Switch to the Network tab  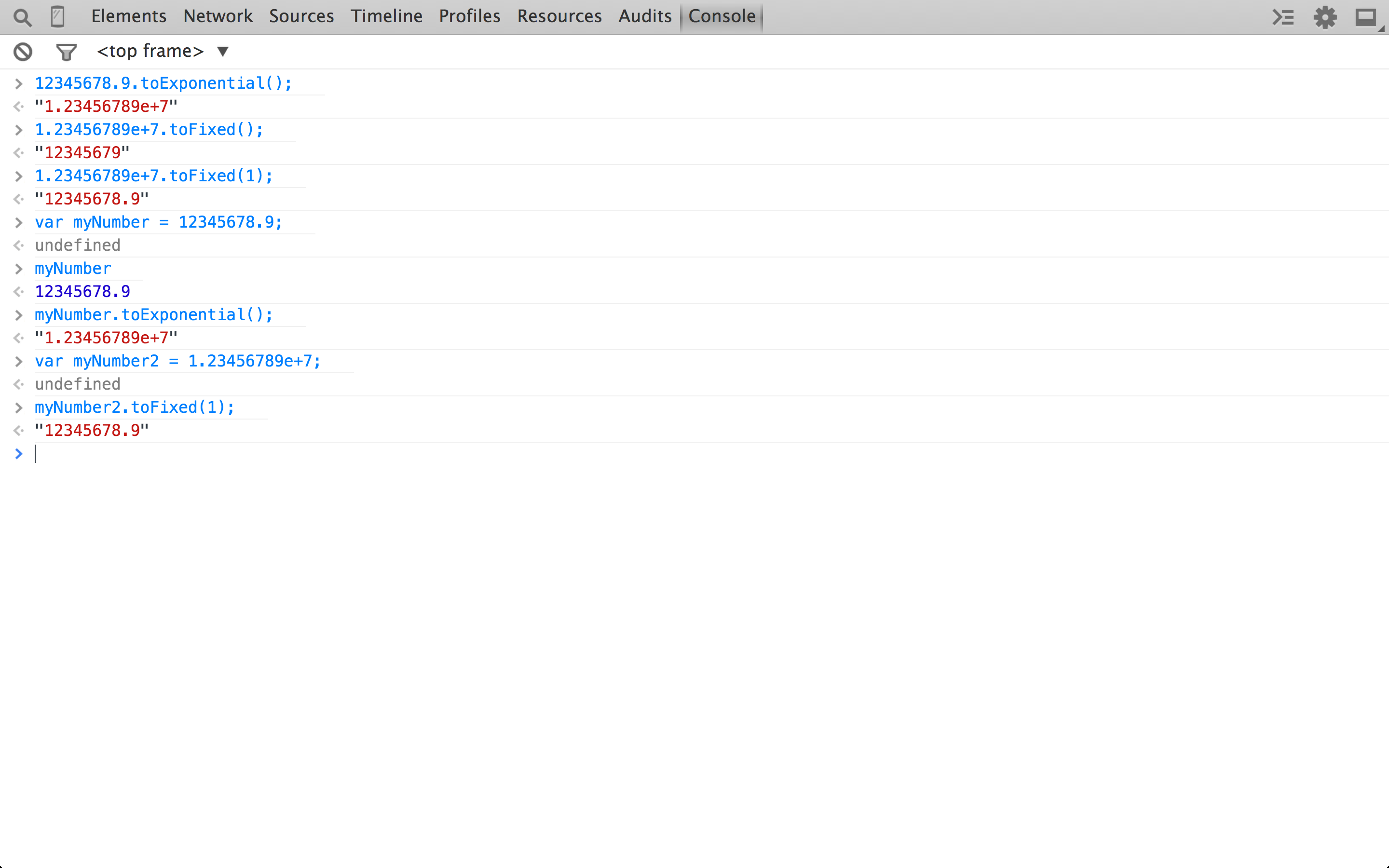pyautogui.click(x=218, y=16)
